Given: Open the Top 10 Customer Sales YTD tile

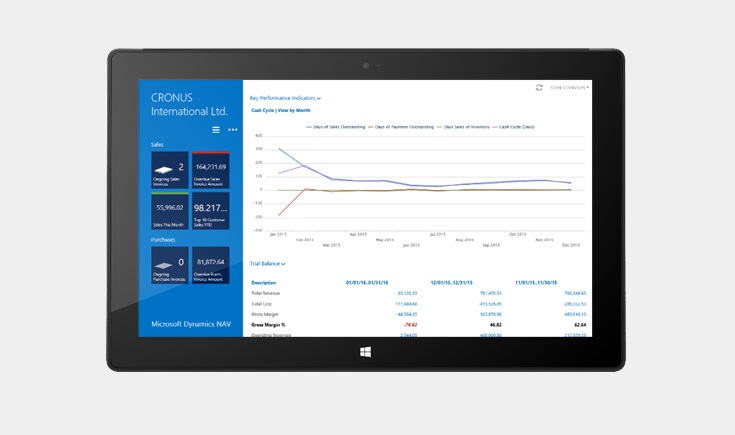Looking at the screenshot, I should click(x=210, y=210).
